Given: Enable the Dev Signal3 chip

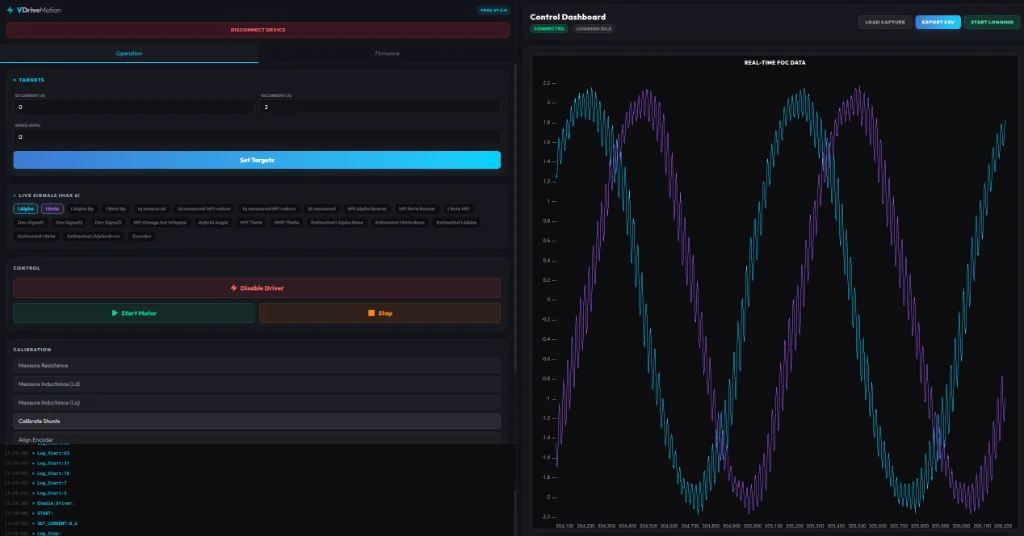Looking at the screenshot, I should point(108,223).
